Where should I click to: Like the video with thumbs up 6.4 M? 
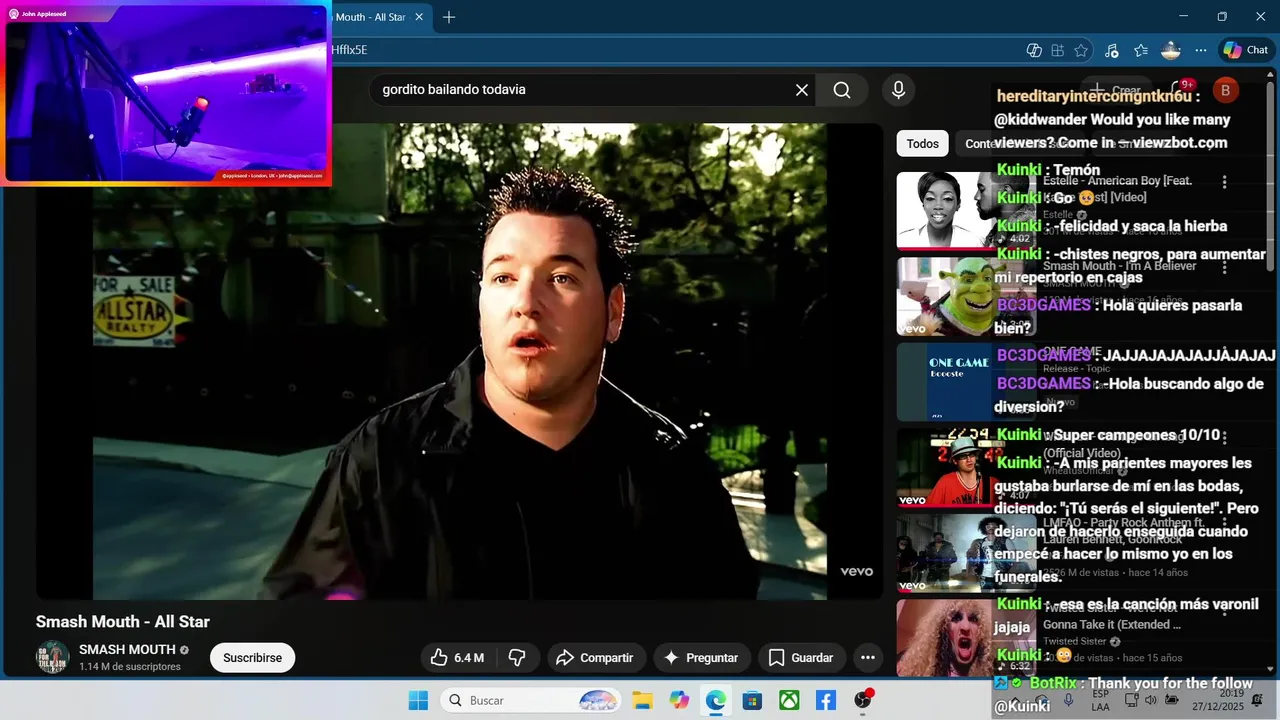(457, 658)
